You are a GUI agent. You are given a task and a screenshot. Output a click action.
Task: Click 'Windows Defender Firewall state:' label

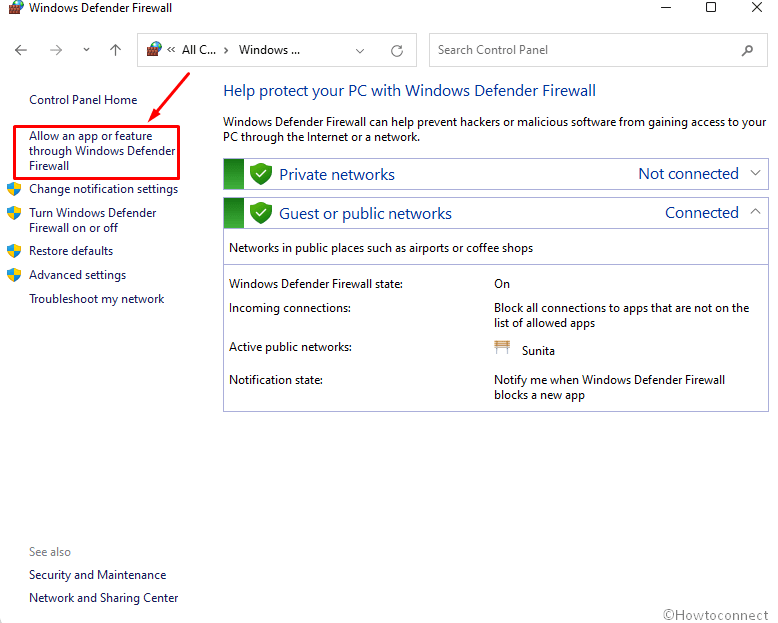pyautogui.click(x=316, y=284)
